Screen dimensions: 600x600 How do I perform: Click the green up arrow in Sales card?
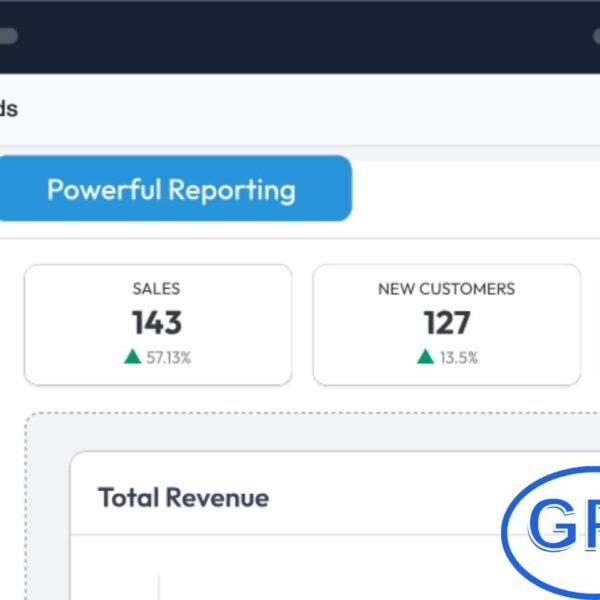pos(132,357)
